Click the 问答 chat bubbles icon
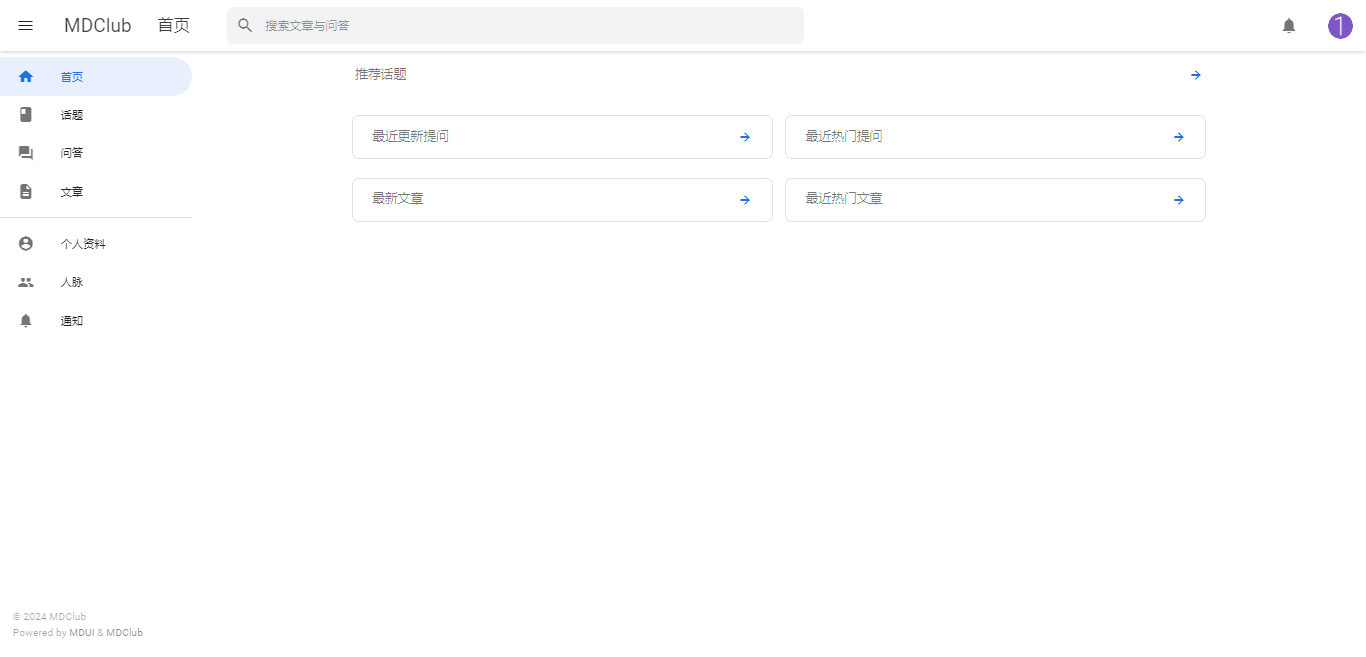 [x=26, y=153]
